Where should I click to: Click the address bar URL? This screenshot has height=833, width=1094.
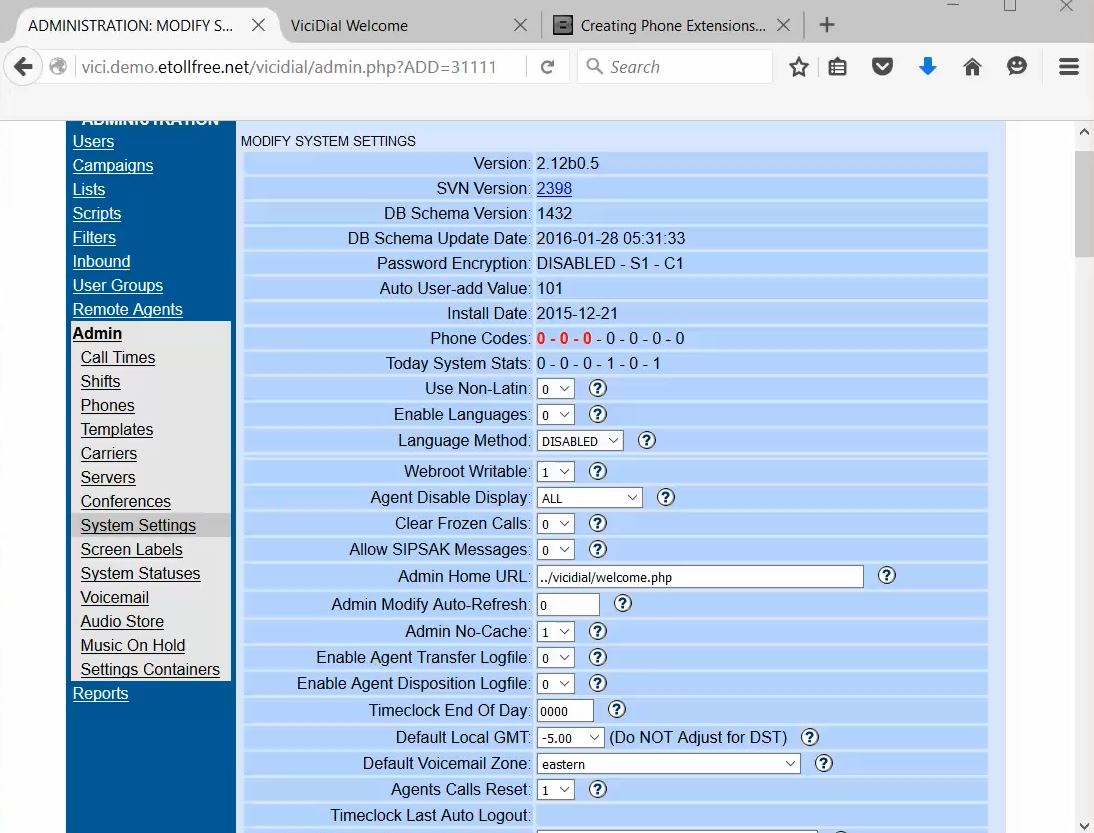[289, 67]
